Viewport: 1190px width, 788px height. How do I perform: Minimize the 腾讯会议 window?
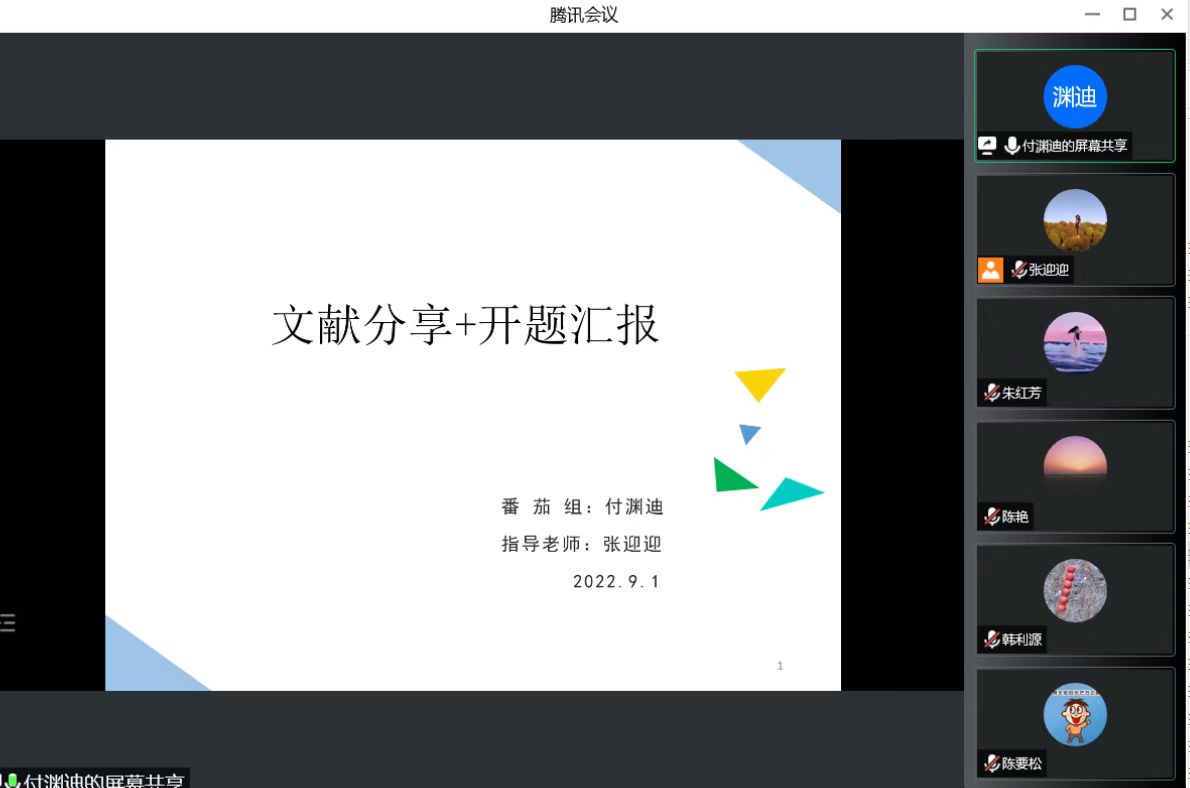click(x=1092, y=14)
